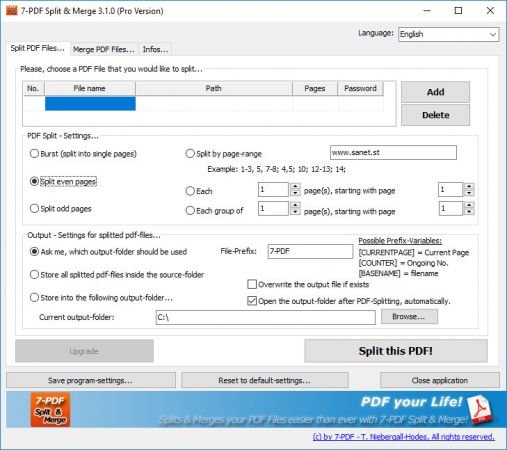The width and height of the screenshot is (507, 450).
Task: Click the Password column header
Action: click(360, 89)
